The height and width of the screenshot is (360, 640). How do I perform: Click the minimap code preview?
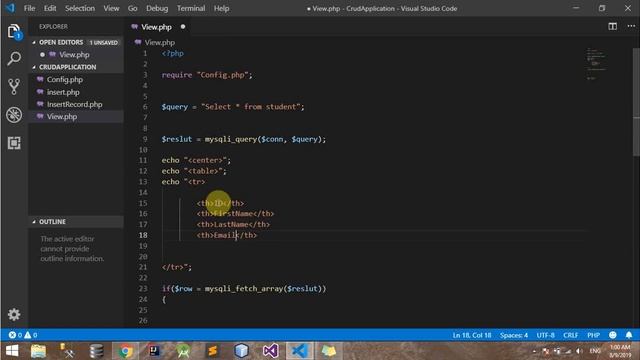pyautogui.click(x=596, y=64)
